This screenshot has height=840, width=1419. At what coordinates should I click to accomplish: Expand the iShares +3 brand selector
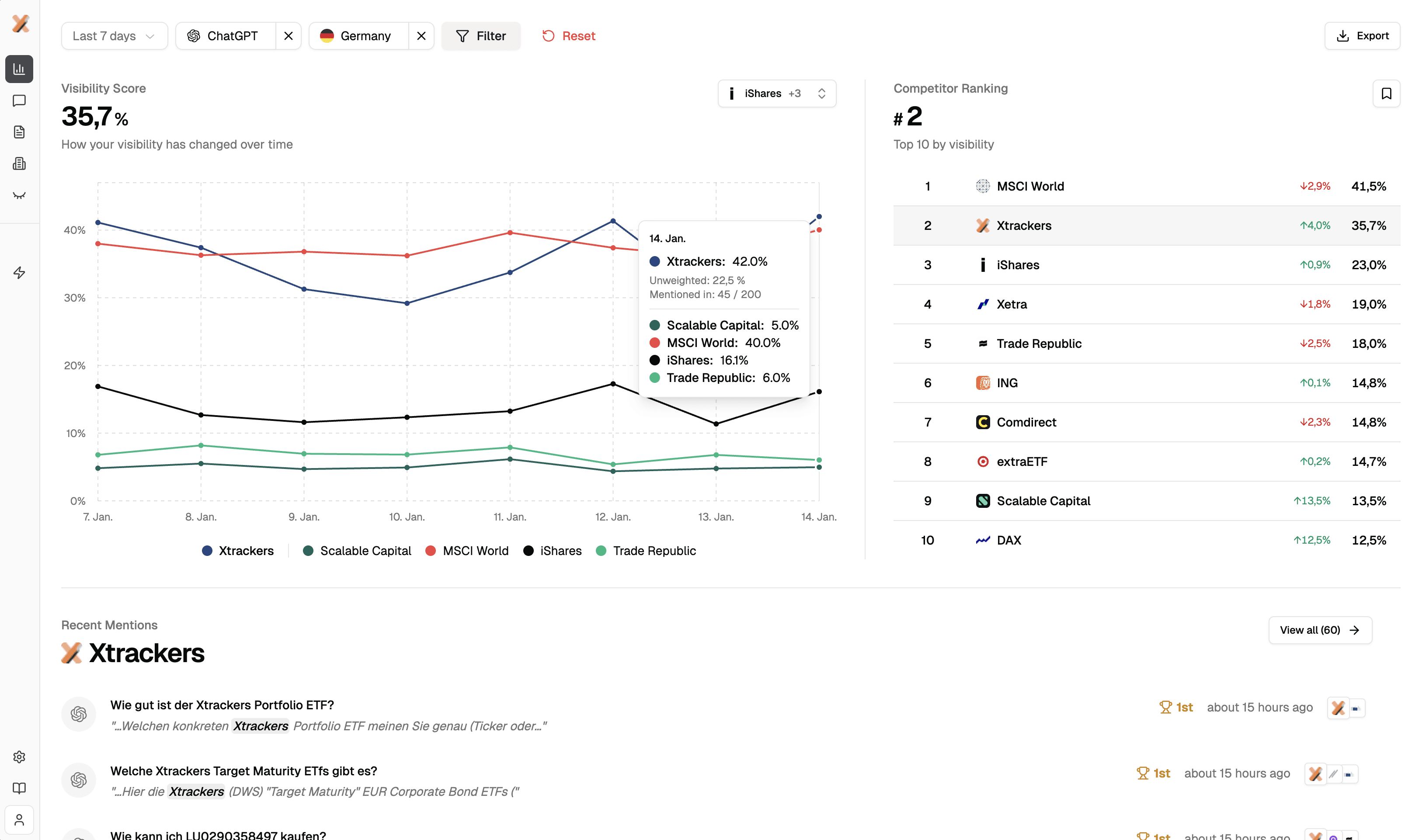pos(776,94)
